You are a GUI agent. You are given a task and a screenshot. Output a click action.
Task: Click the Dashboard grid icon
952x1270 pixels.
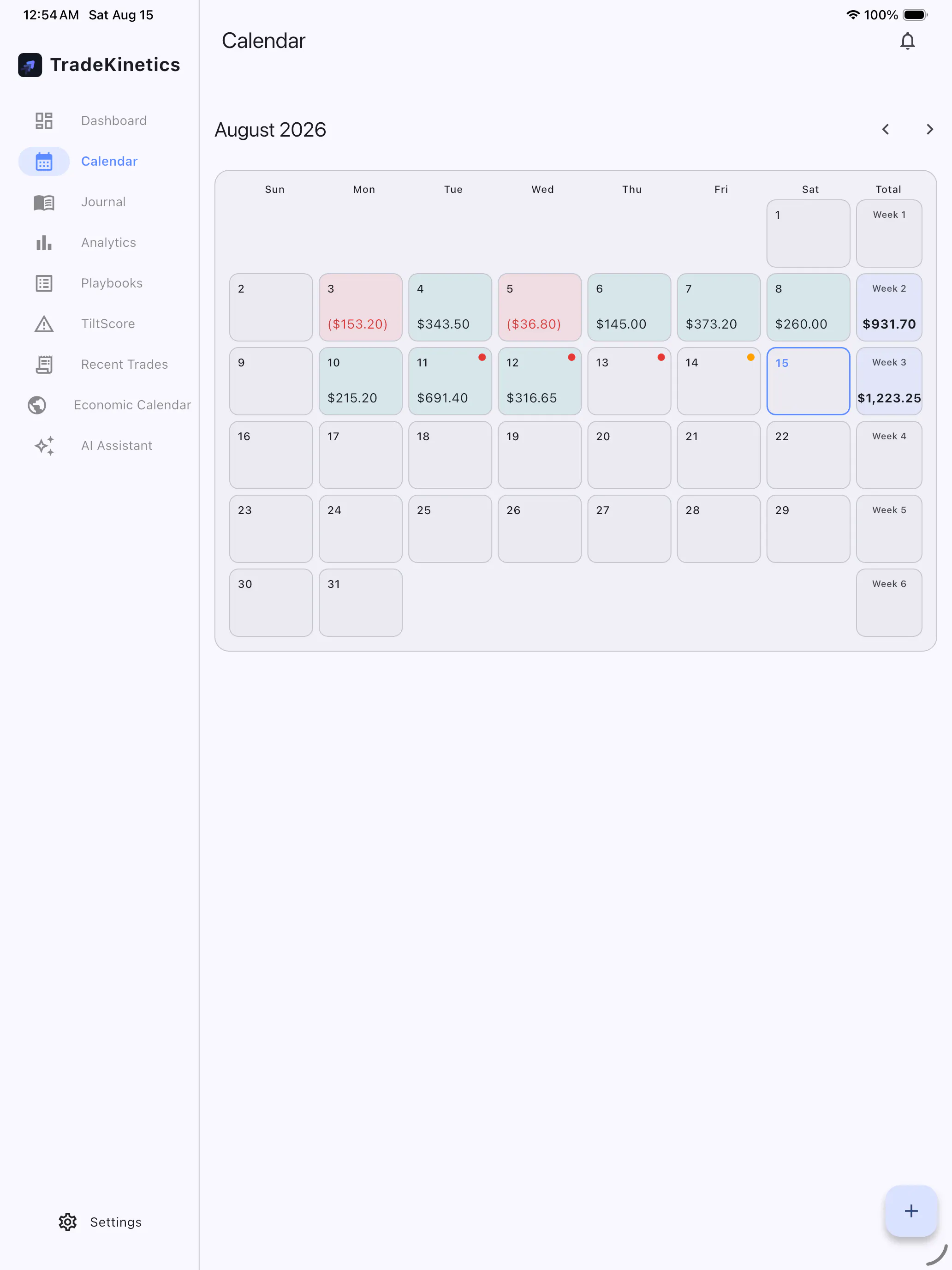point(44,120)
